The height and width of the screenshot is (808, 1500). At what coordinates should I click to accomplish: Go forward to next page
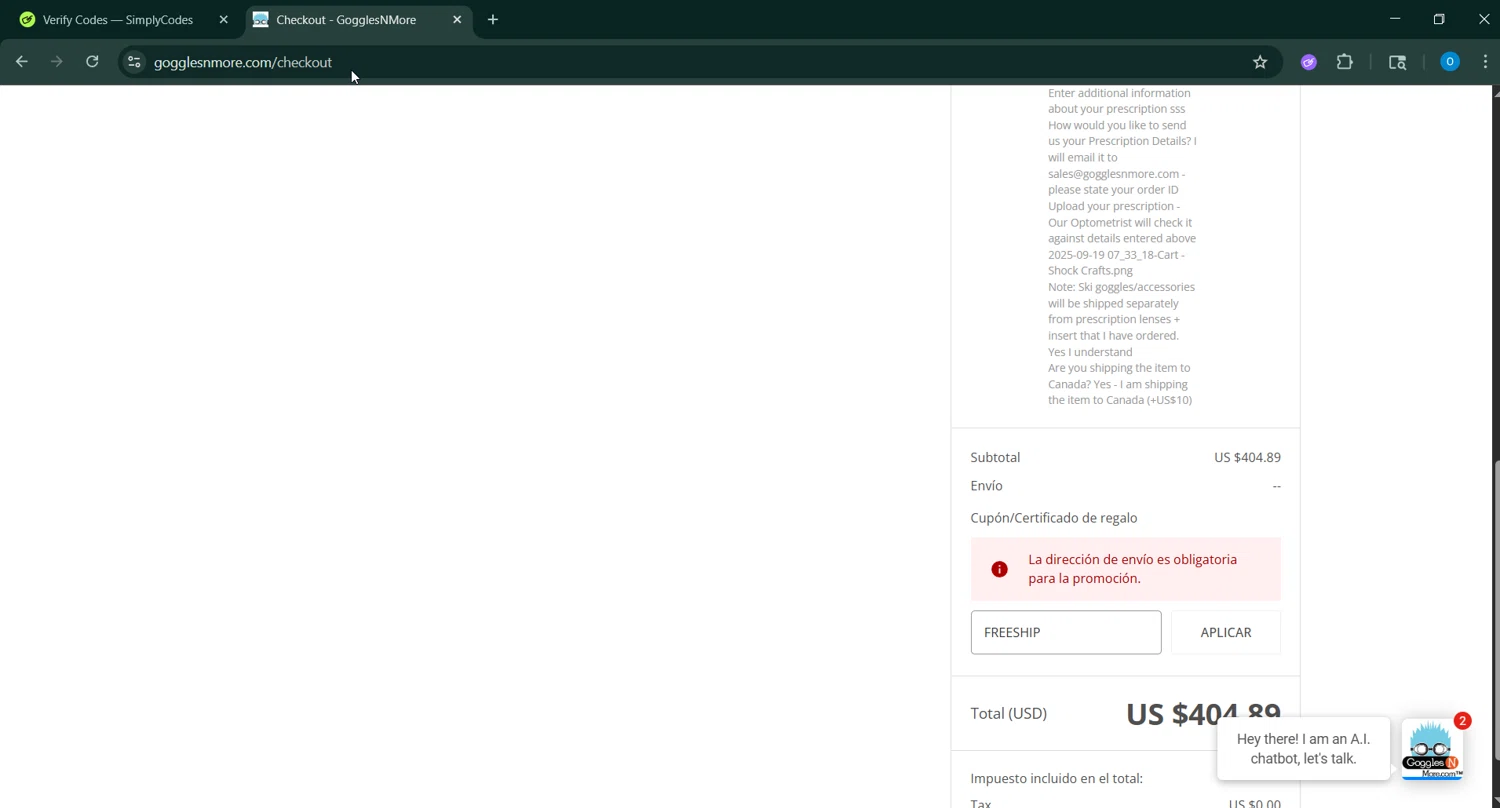tap(57, 62)
